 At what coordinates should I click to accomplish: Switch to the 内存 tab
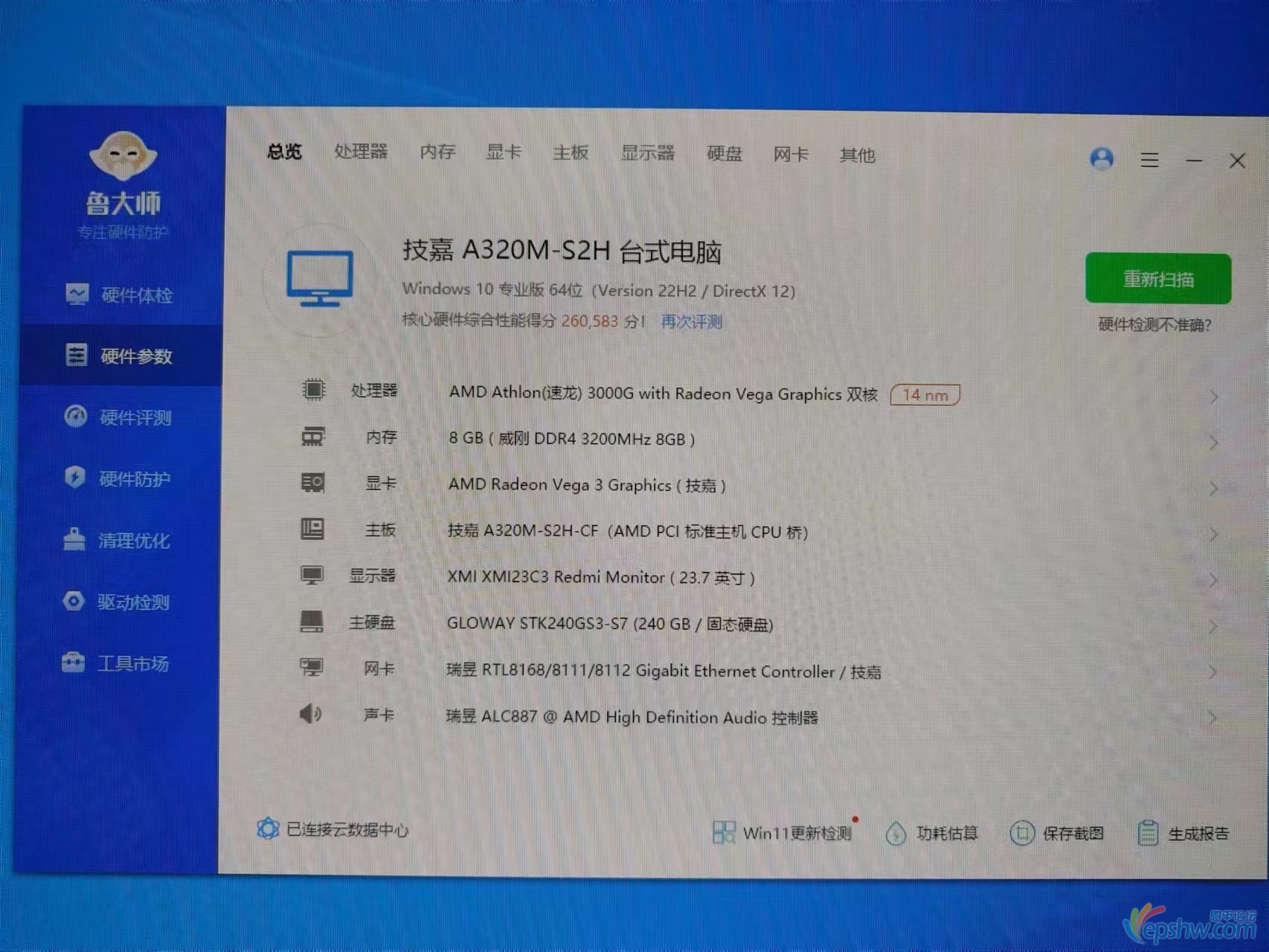coord(437,152)
